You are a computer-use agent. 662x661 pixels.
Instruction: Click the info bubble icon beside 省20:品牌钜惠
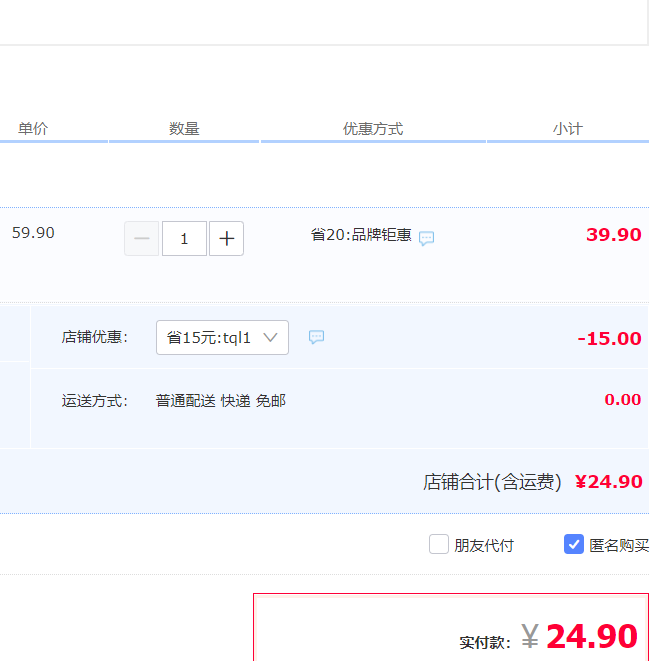coord(426,239)
